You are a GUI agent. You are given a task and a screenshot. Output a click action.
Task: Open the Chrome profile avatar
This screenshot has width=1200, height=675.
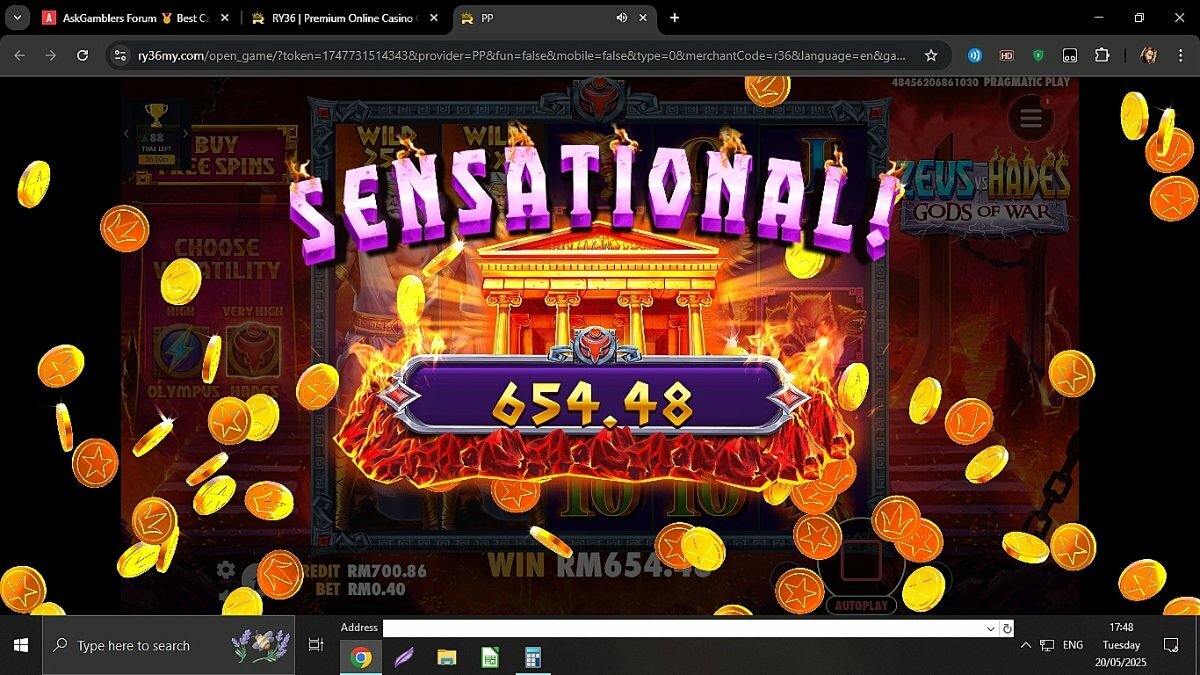click(x=1148, y=56)
